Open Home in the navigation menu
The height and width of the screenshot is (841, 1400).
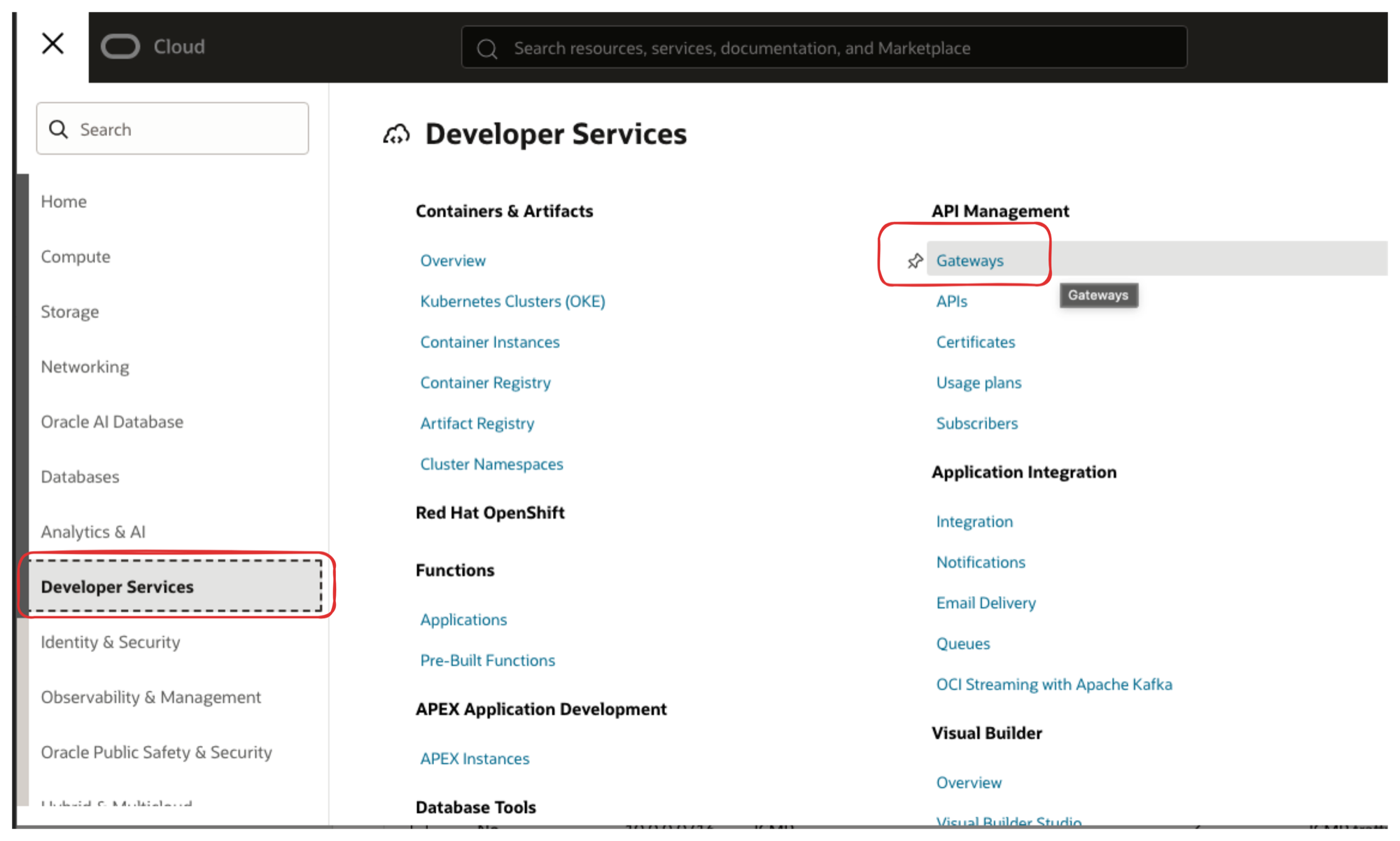[64, 202]
